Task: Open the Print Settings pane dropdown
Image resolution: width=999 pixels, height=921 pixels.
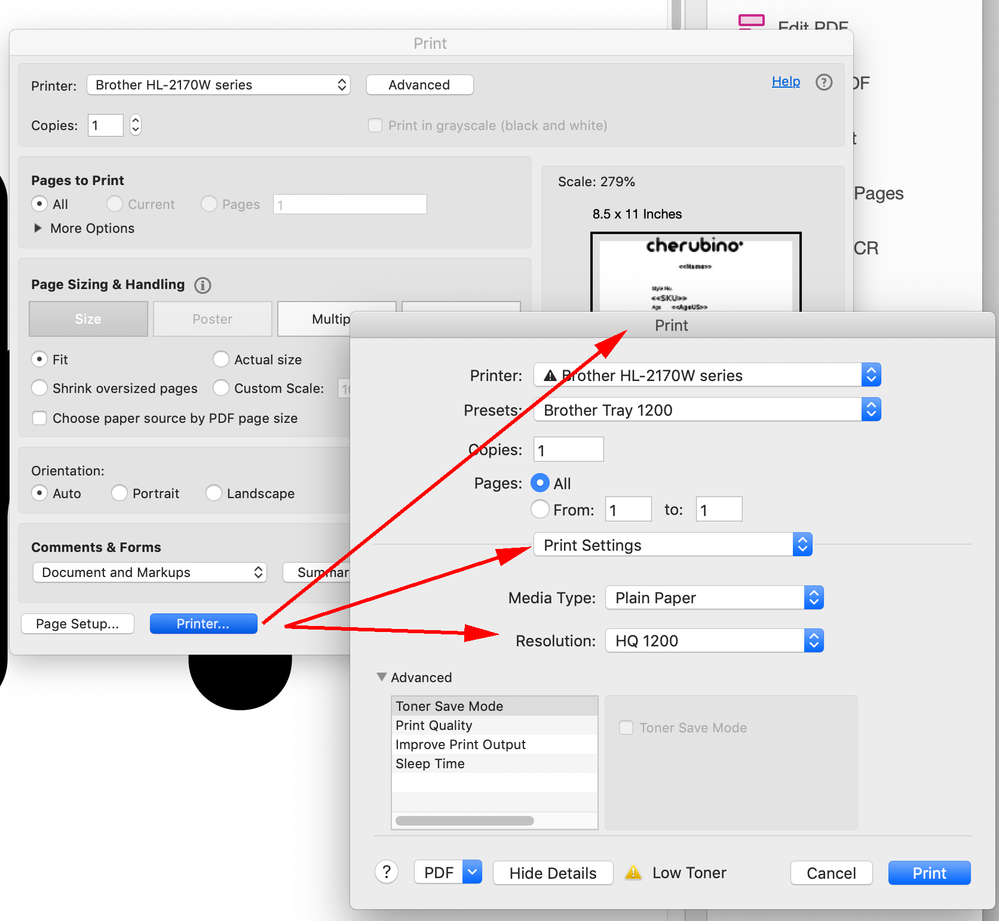Action: (673, 545)
